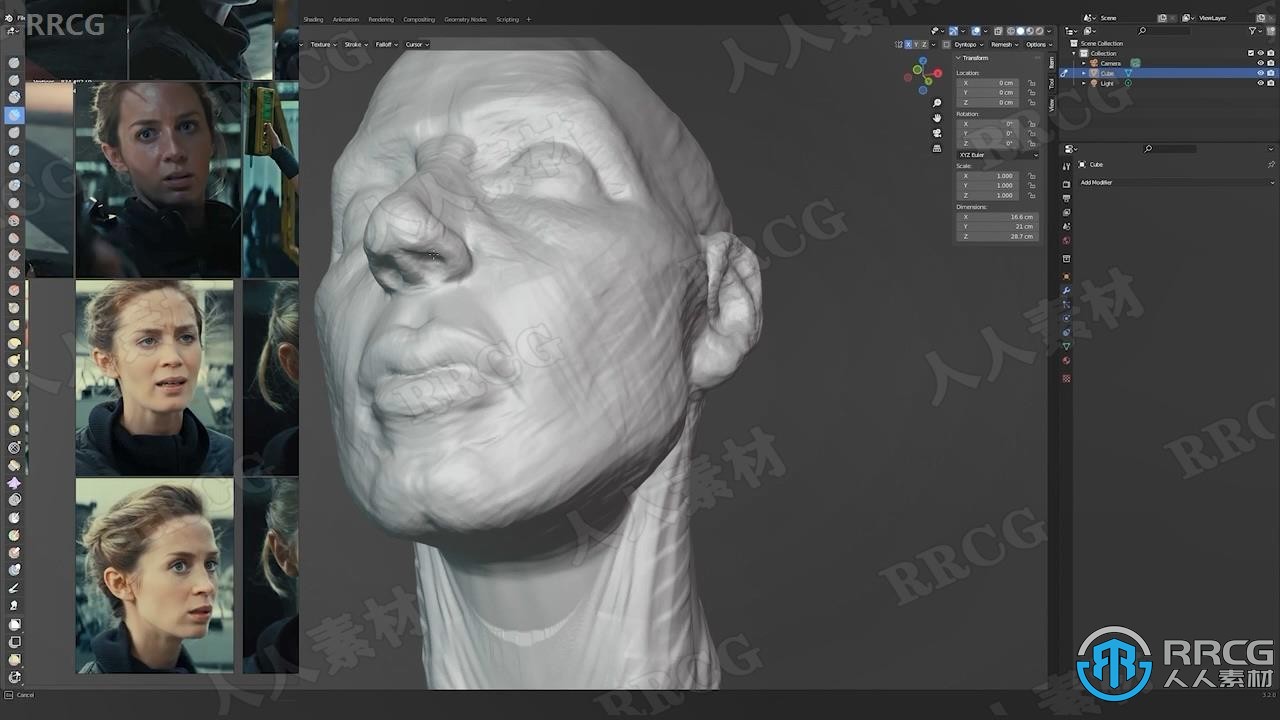
Task: Switch perspective/orthographic grid gizmo
Action: point(937,148)
